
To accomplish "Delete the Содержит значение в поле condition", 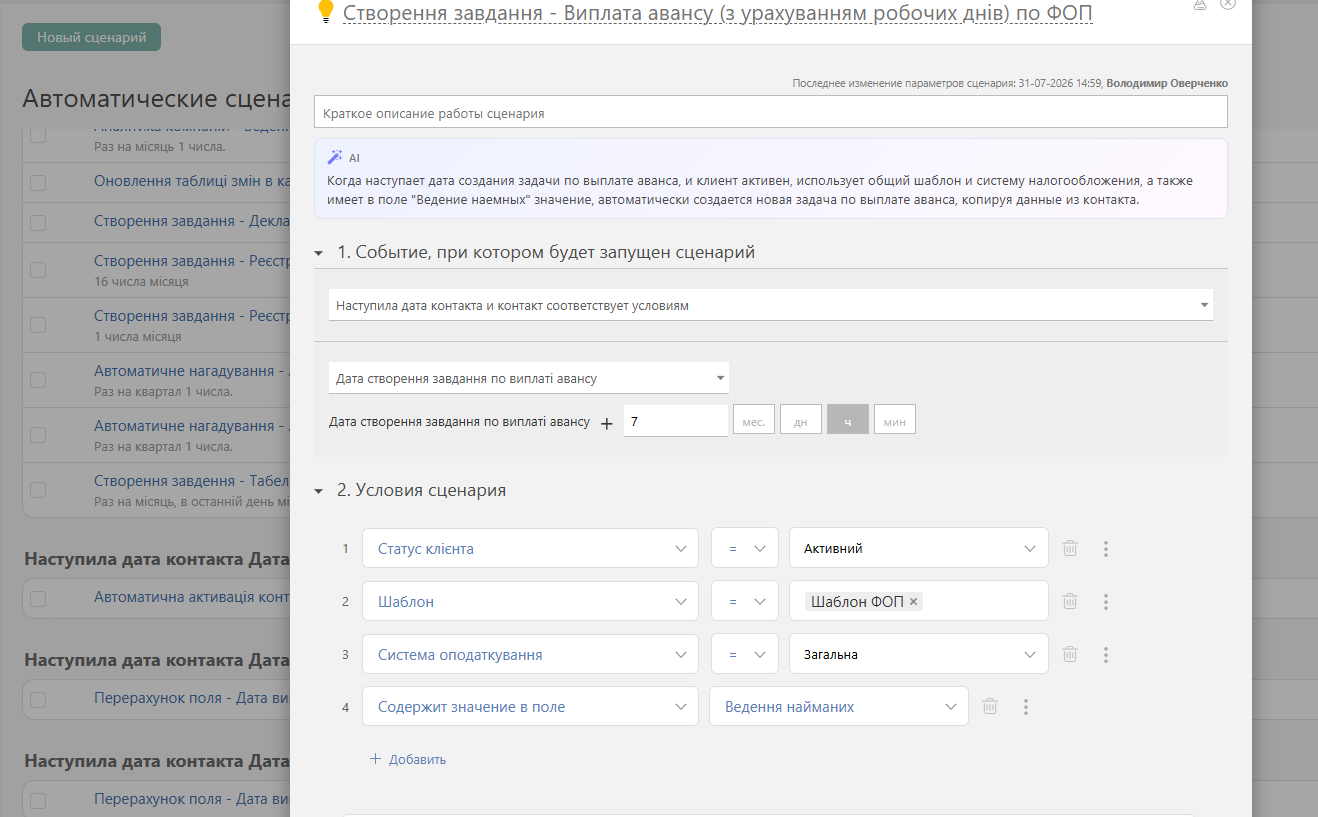I will click(990, 706).
